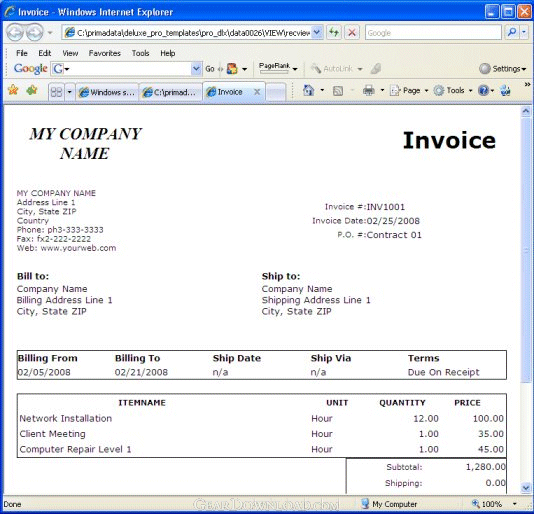Viewport: 534px width, 514px height.
Task: Click the colorful Google toolbar bookmarks icon
Action: click(x=232, y=69)
